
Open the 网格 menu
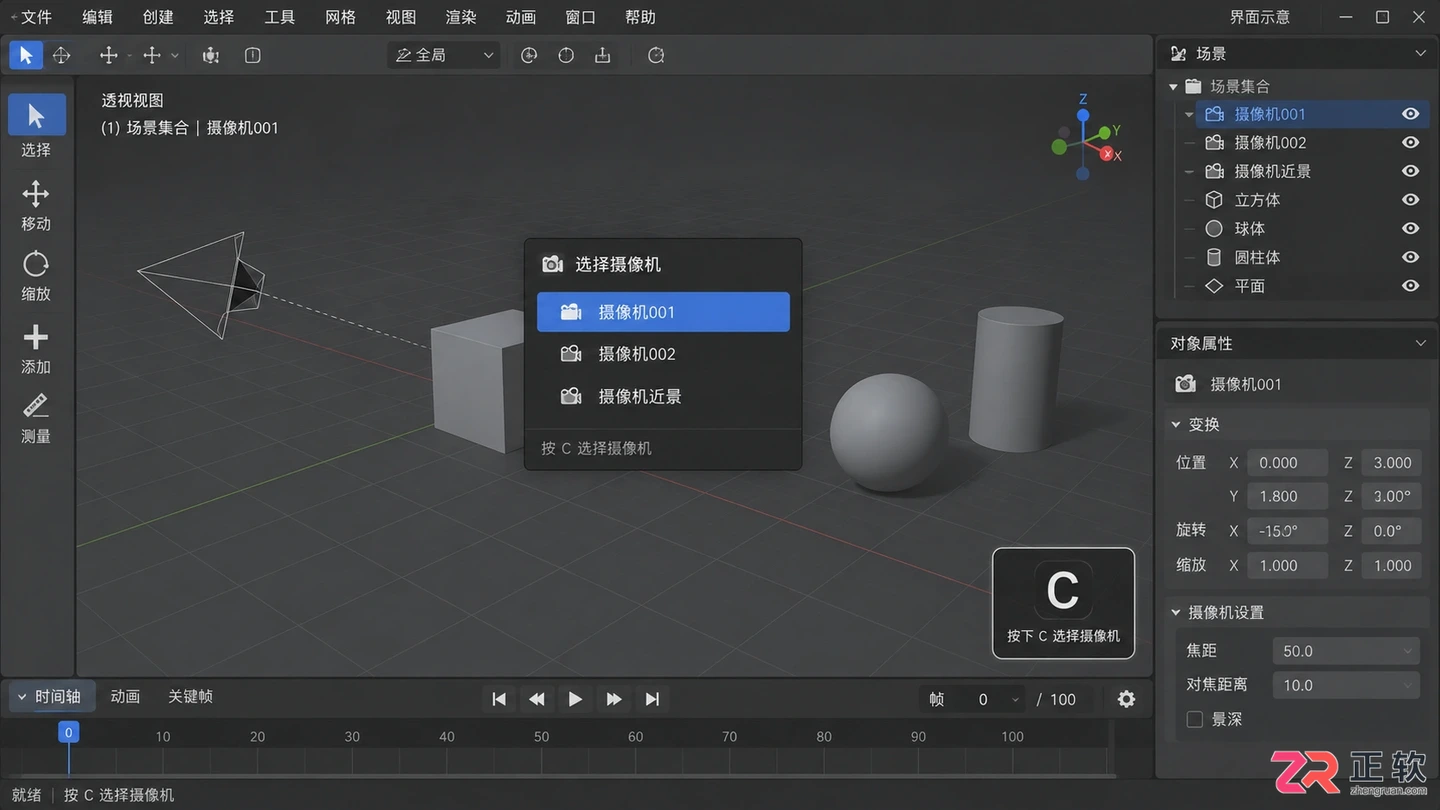pyautogui.click(x=340, y=17)
